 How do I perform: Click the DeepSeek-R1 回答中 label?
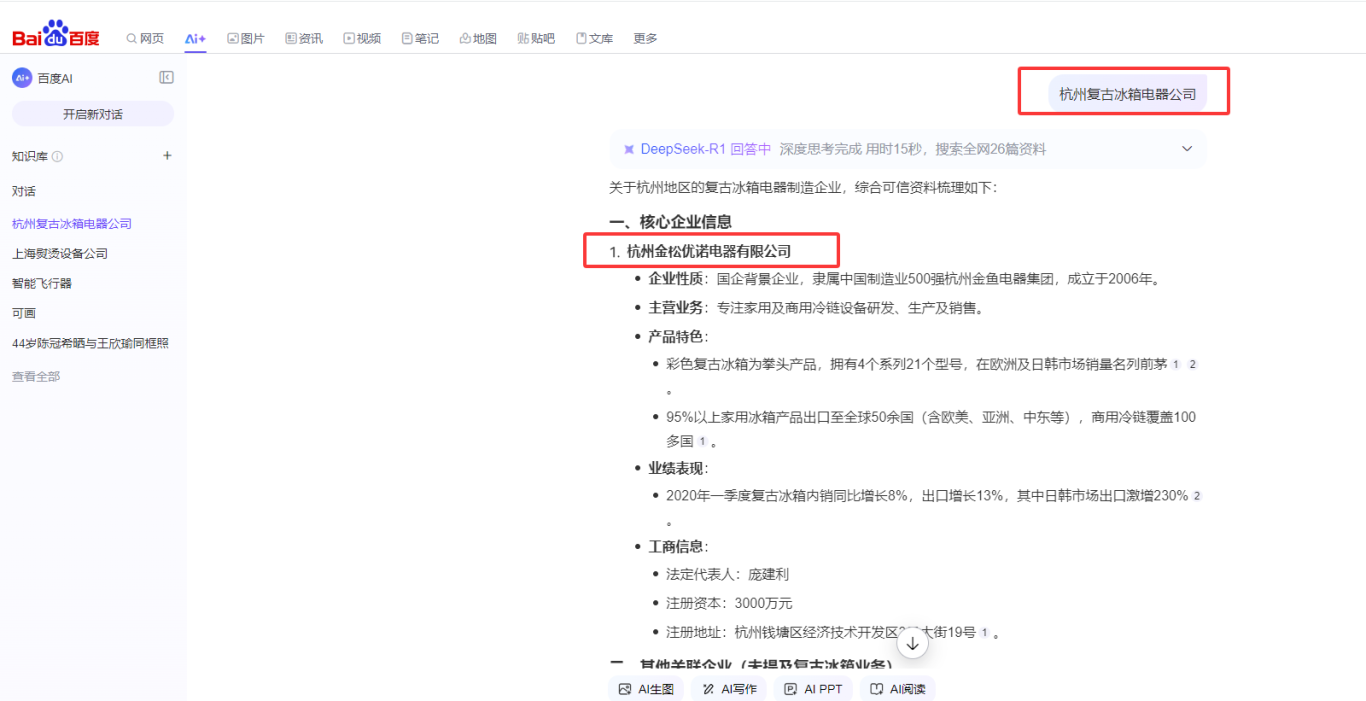(x=706, y=149)
